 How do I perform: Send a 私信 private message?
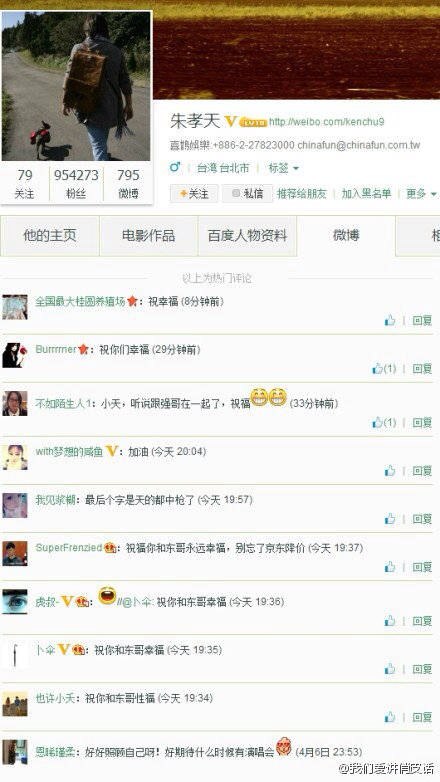[x=247, y=194]
